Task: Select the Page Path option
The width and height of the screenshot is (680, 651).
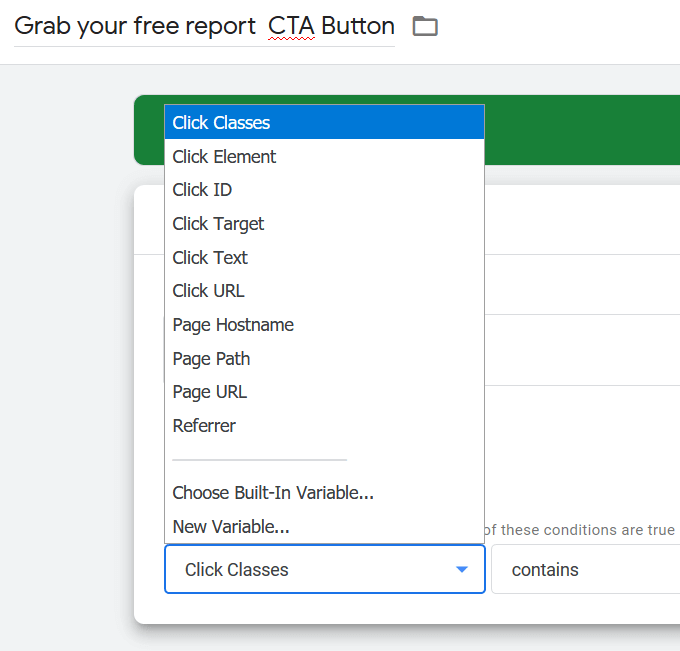Action: tap(211, 359)
